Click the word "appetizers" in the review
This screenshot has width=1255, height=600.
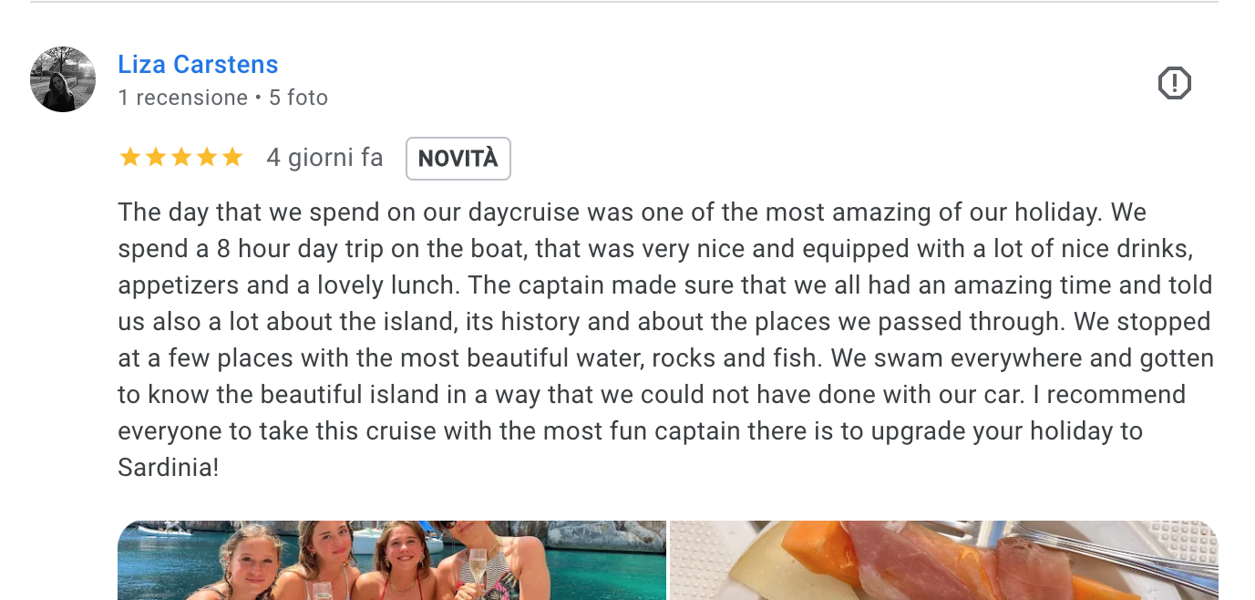point(179,286)
